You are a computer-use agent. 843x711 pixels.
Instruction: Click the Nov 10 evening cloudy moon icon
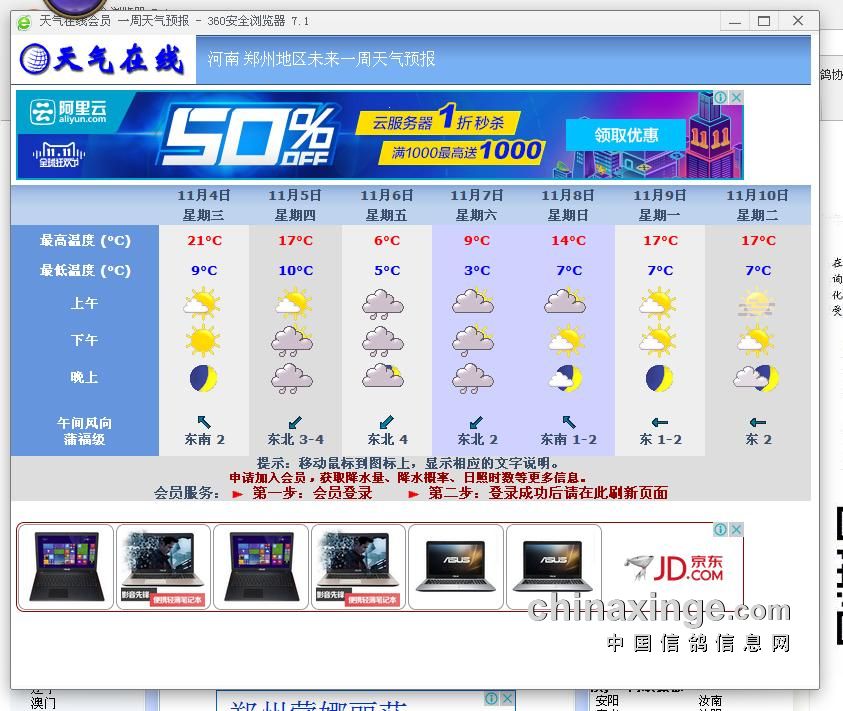point(756,378)
